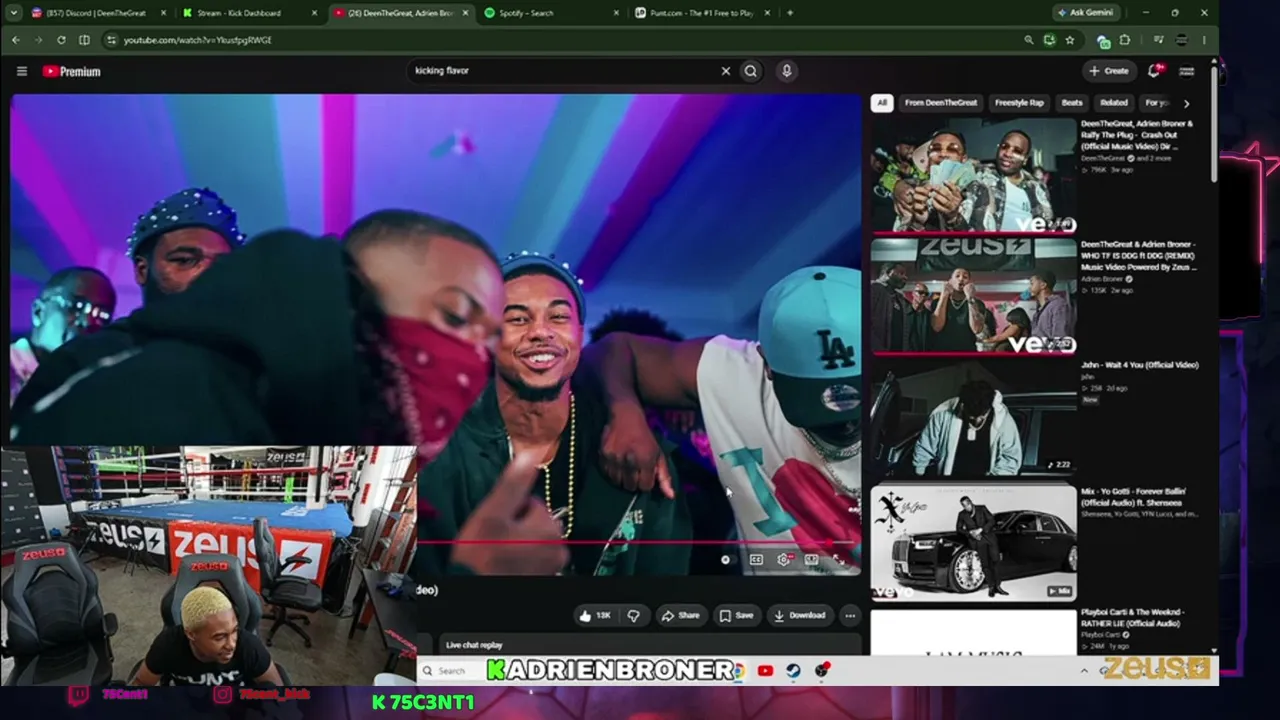Open the OBS icon on the taskbar
This screenshot has width=1280, height=720.
pos(822,671)
